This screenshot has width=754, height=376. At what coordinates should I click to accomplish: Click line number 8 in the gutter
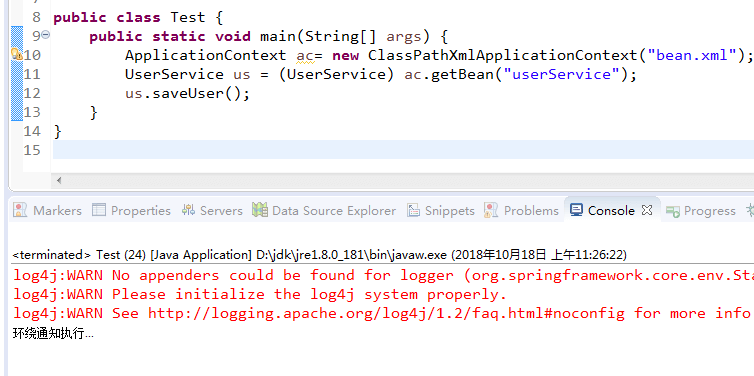pos(37,17)
